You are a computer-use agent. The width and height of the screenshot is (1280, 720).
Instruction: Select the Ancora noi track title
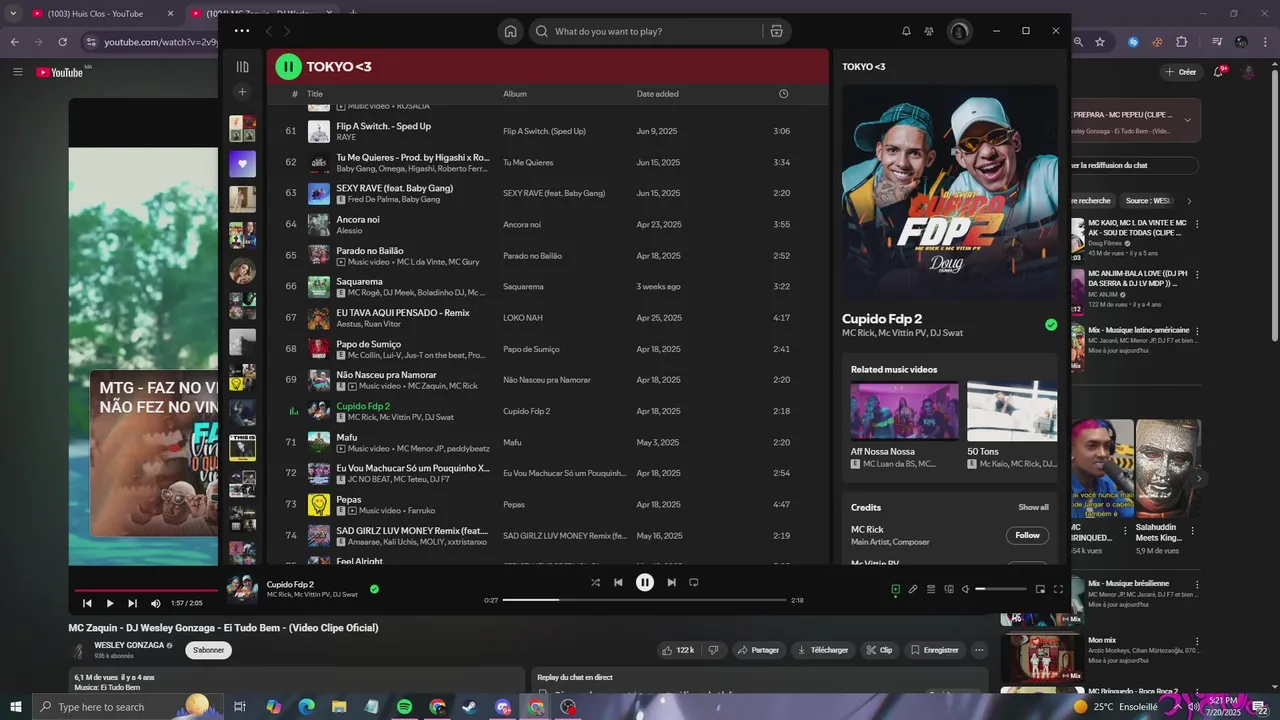tap(358, 219)
